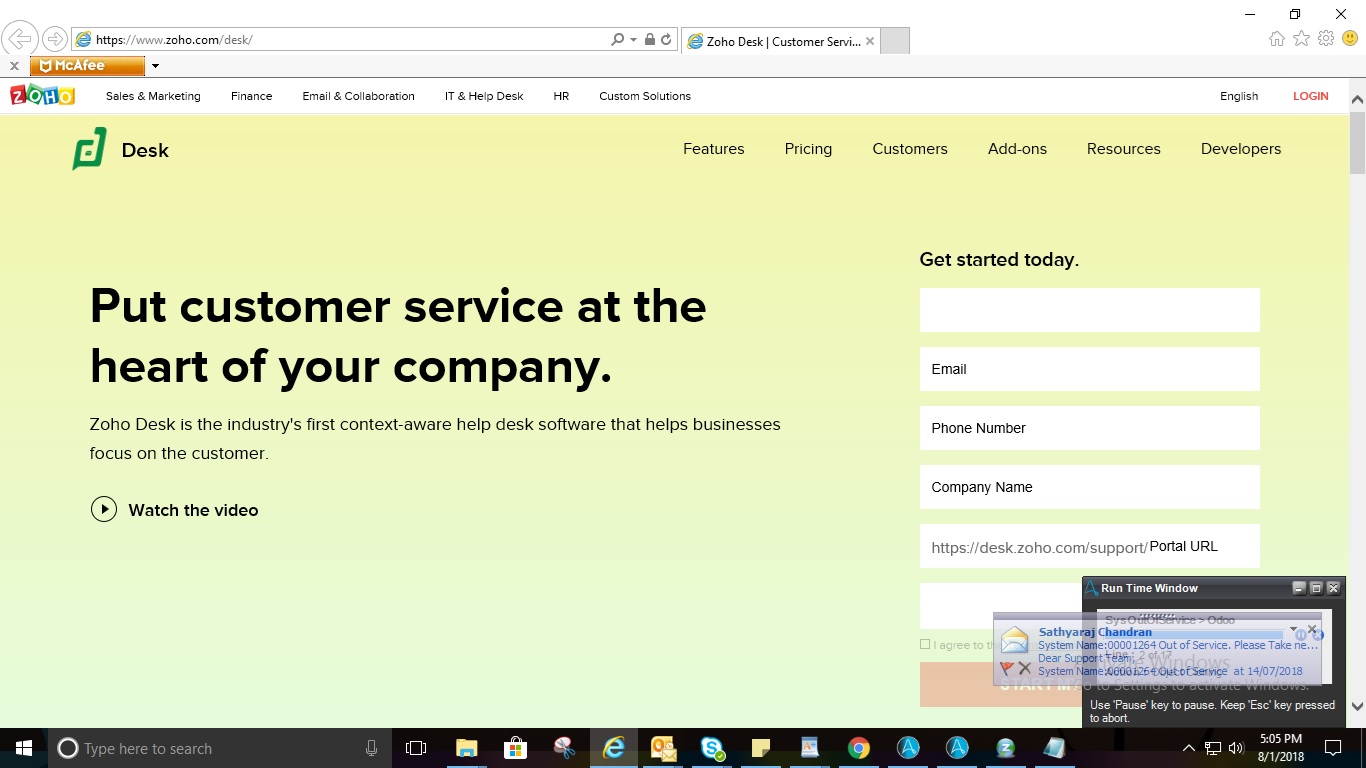Open Sticky Notes from the taskbar
This screenshot has width=1366, height=768.
click(761, 748)
